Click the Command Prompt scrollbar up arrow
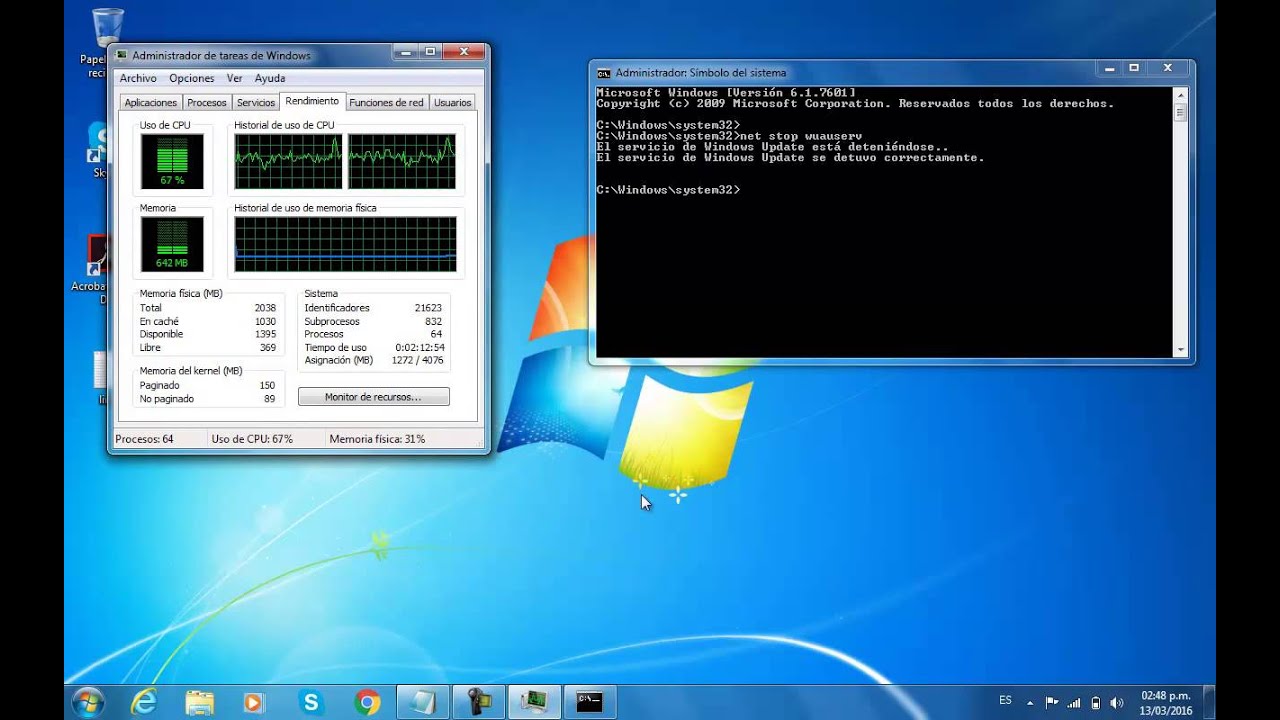Image resolution: width=1280 pixels, height=720 pixels. tap(1181, 95)
